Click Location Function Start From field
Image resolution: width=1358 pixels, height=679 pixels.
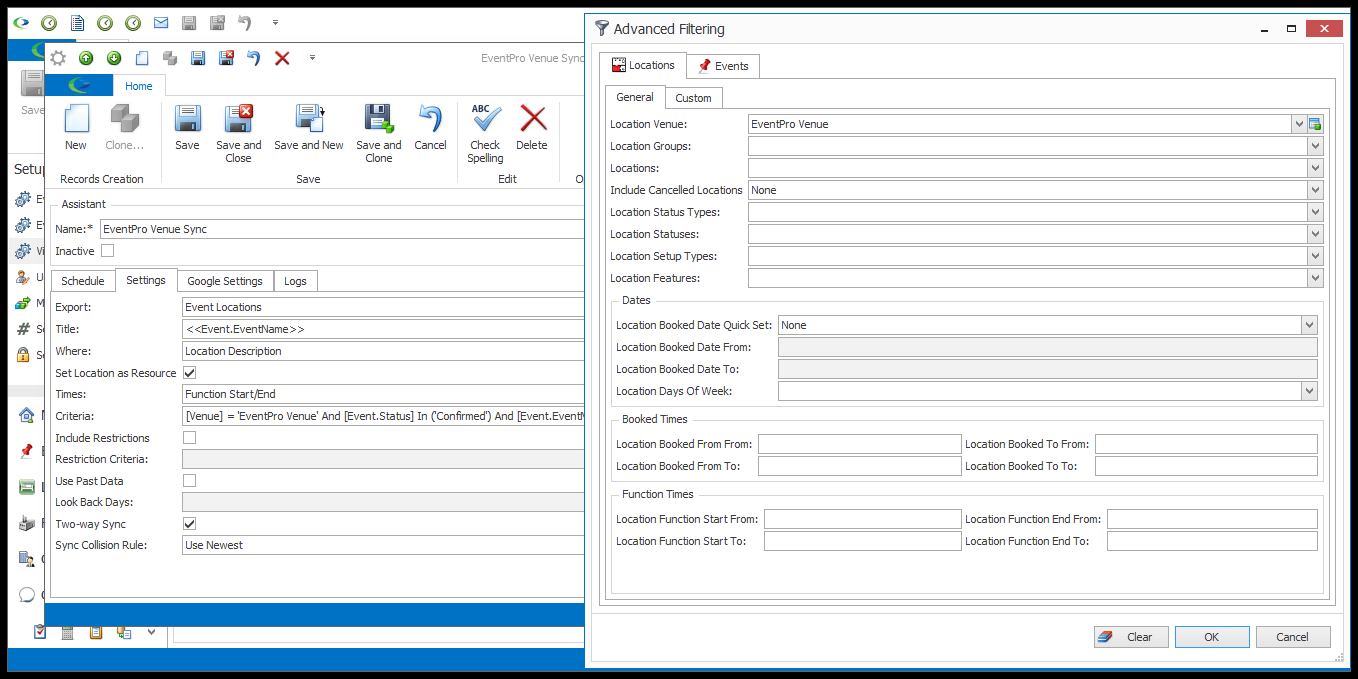coord(862,519)
